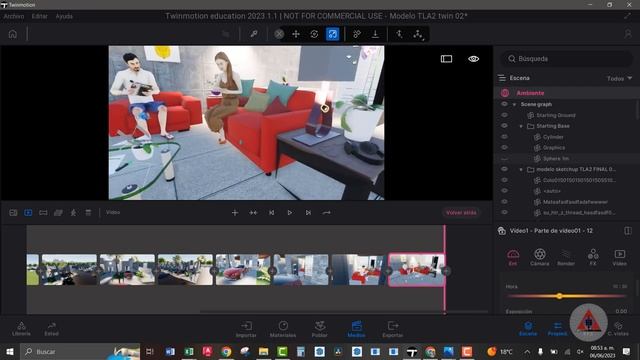Click the highlighted video media type icon

click(x=28, y=213)
